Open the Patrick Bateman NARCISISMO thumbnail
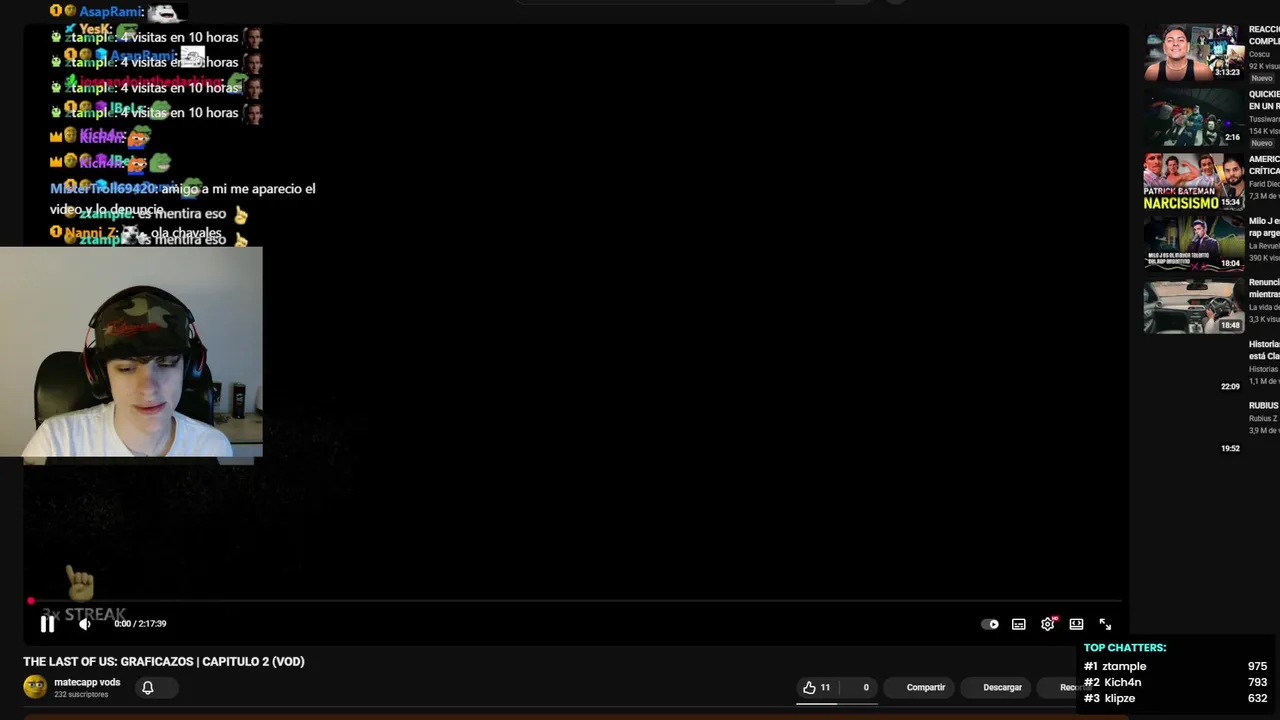 1194,181
